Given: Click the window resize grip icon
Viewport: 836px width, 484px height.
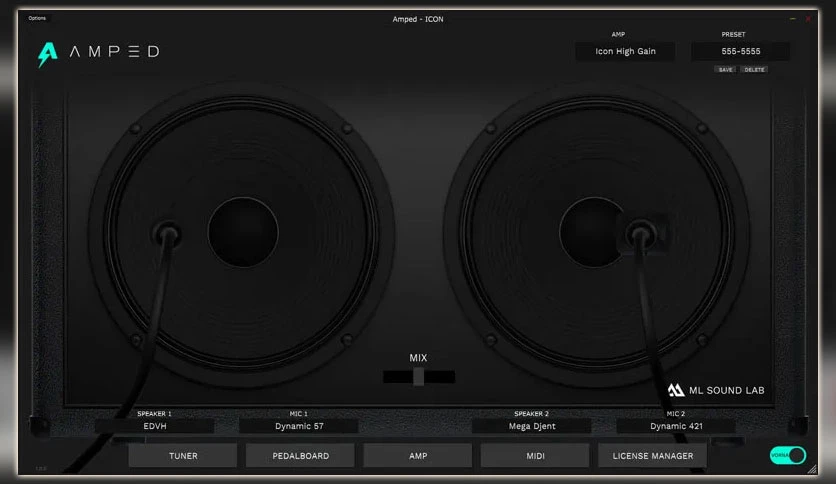Looking at the screenshot, I should pyautogui.click(x=811, y=469).
